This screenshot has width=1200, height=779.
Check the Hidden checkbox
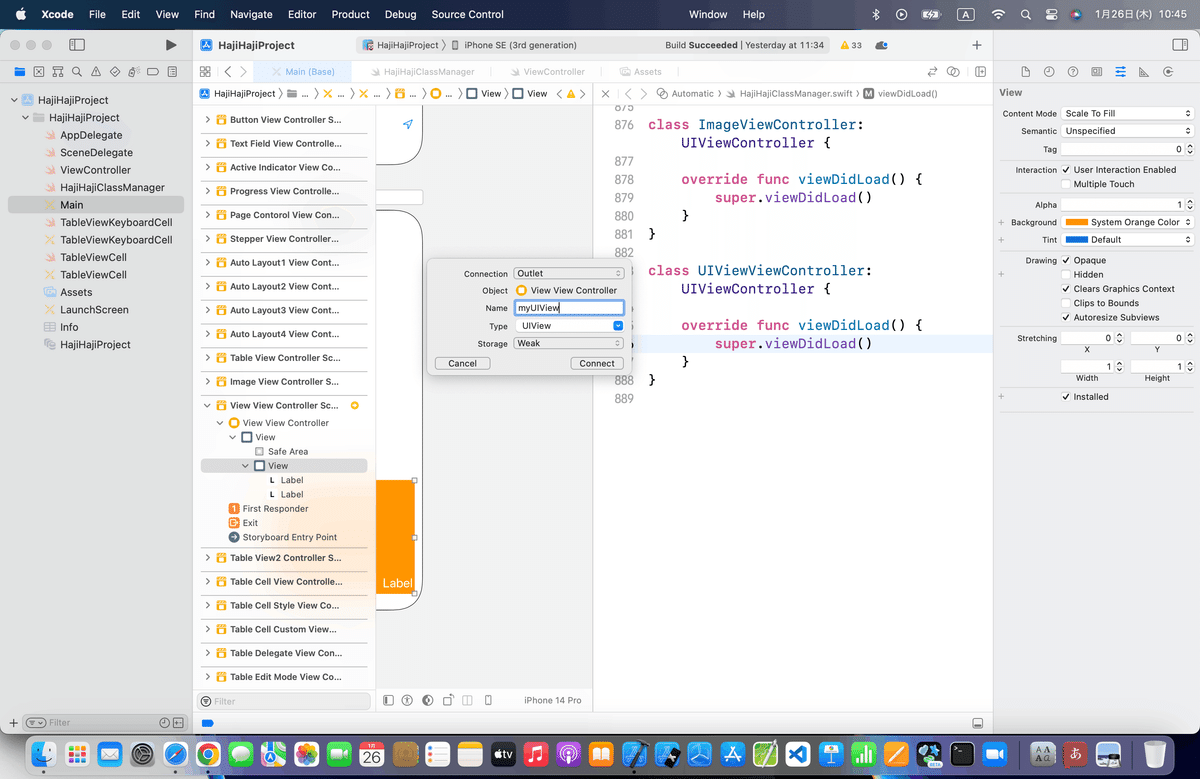(1066, 274)
